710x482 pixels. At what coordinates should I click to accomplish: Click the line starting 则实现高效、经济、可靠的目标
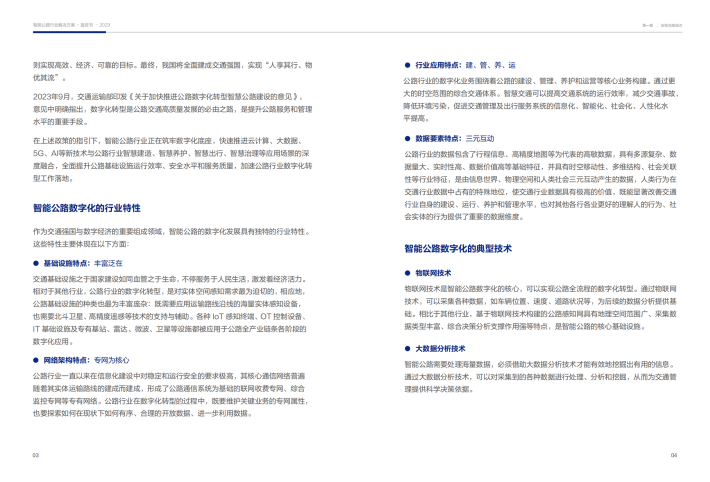tap(173, 65)
